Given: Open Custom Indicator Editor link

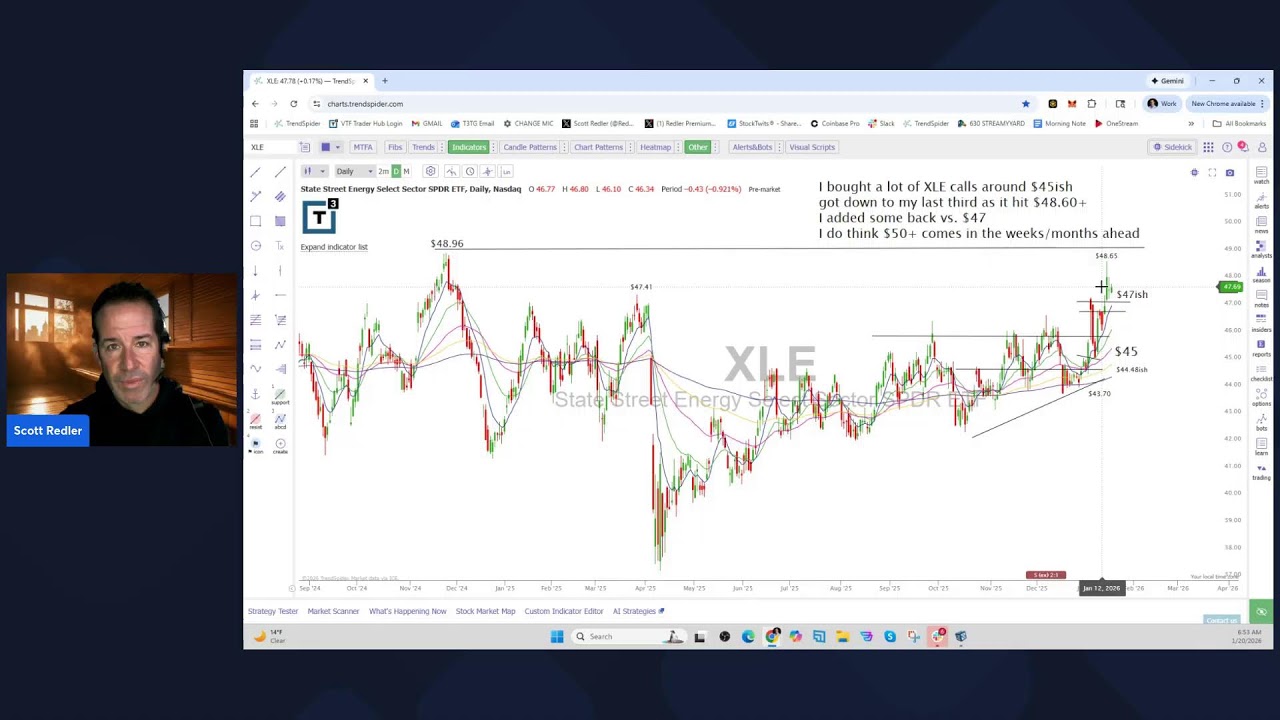Looking at the screenshot, I should coord(564,611).
